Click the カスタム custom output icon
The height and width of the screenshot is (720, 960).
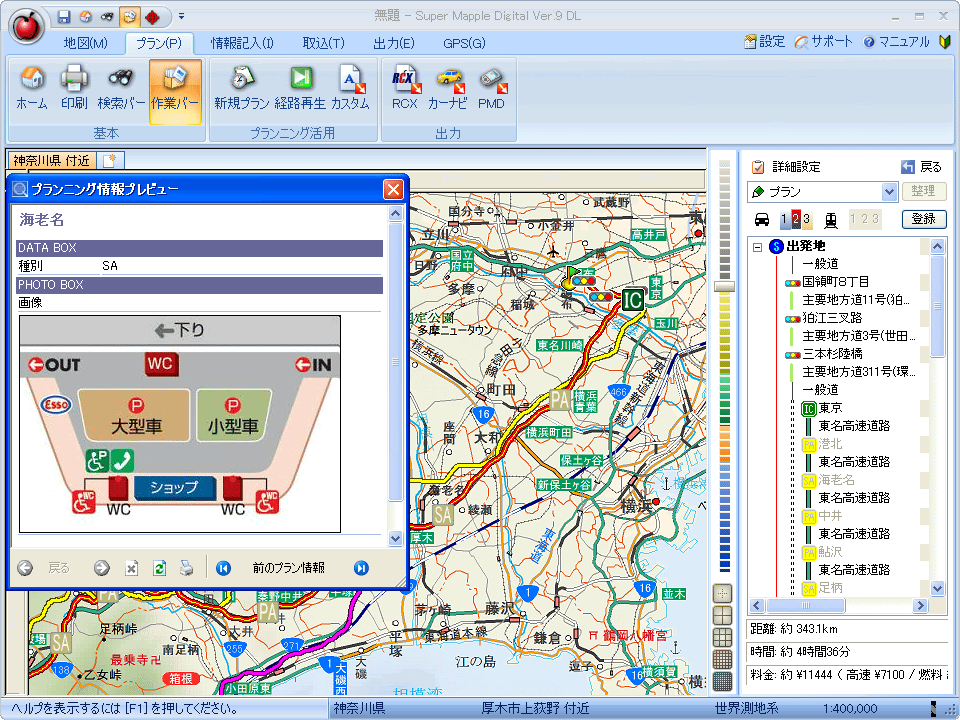point(350,88)
